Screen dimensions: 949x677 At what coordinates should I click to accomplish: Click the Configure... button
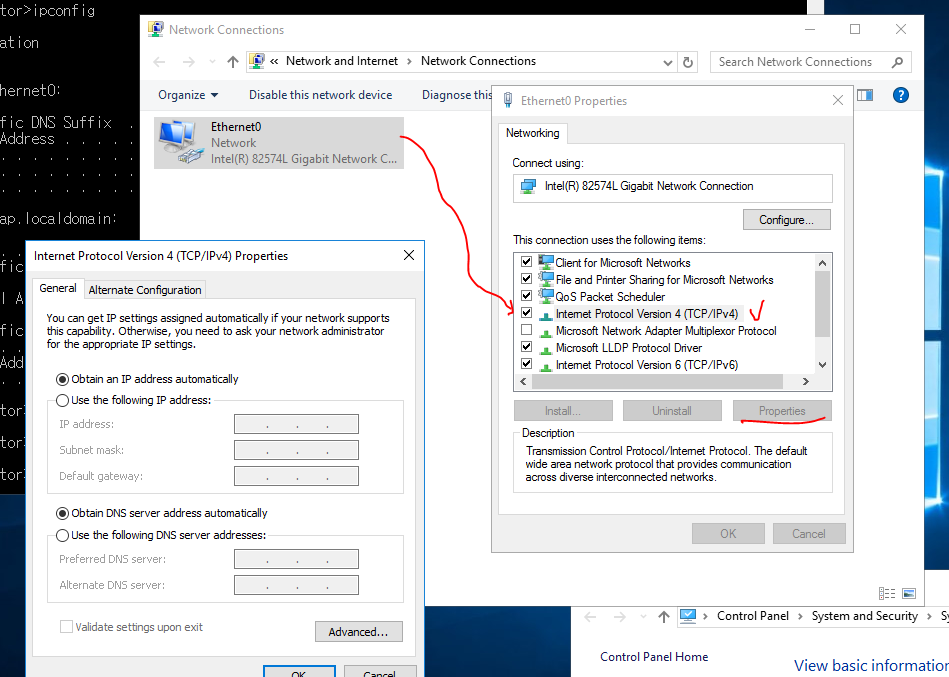click(786, 220)
